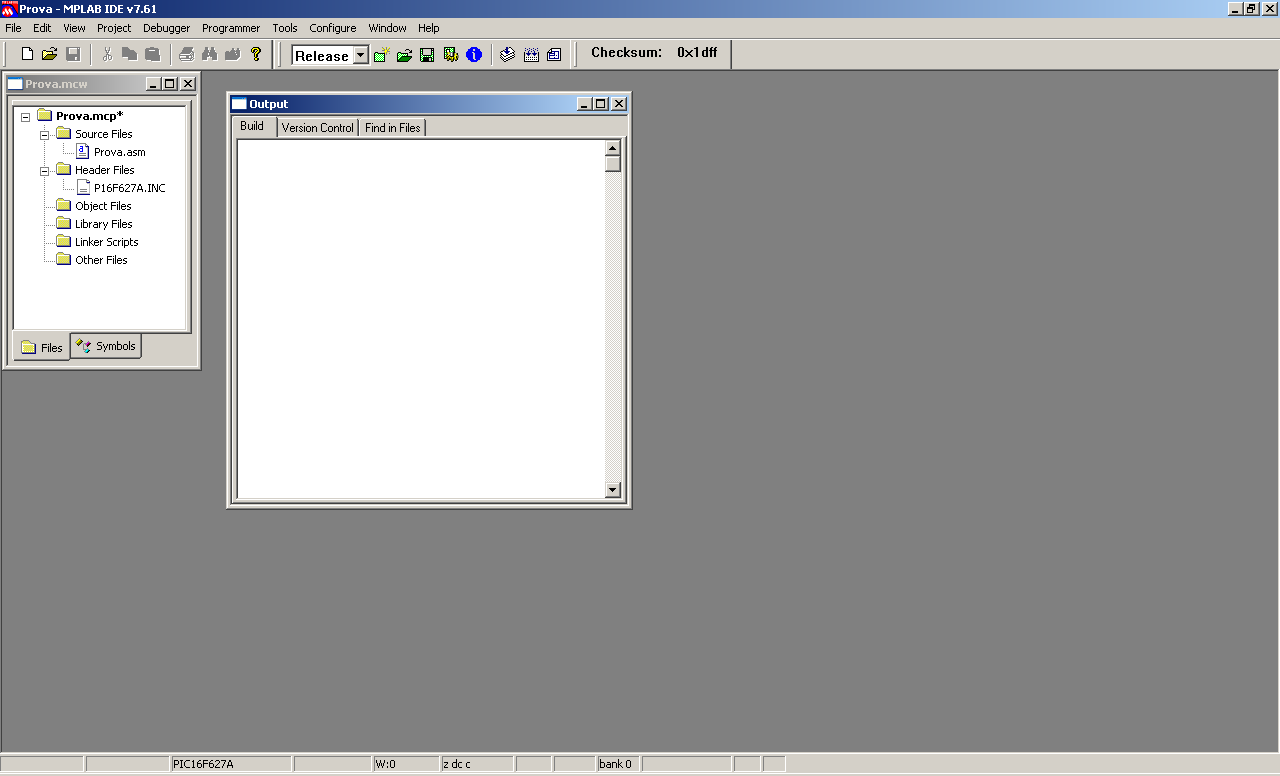Click the Output window scroll down arrow
Viewport: 1280px width, 776px height.
(613, 490)
